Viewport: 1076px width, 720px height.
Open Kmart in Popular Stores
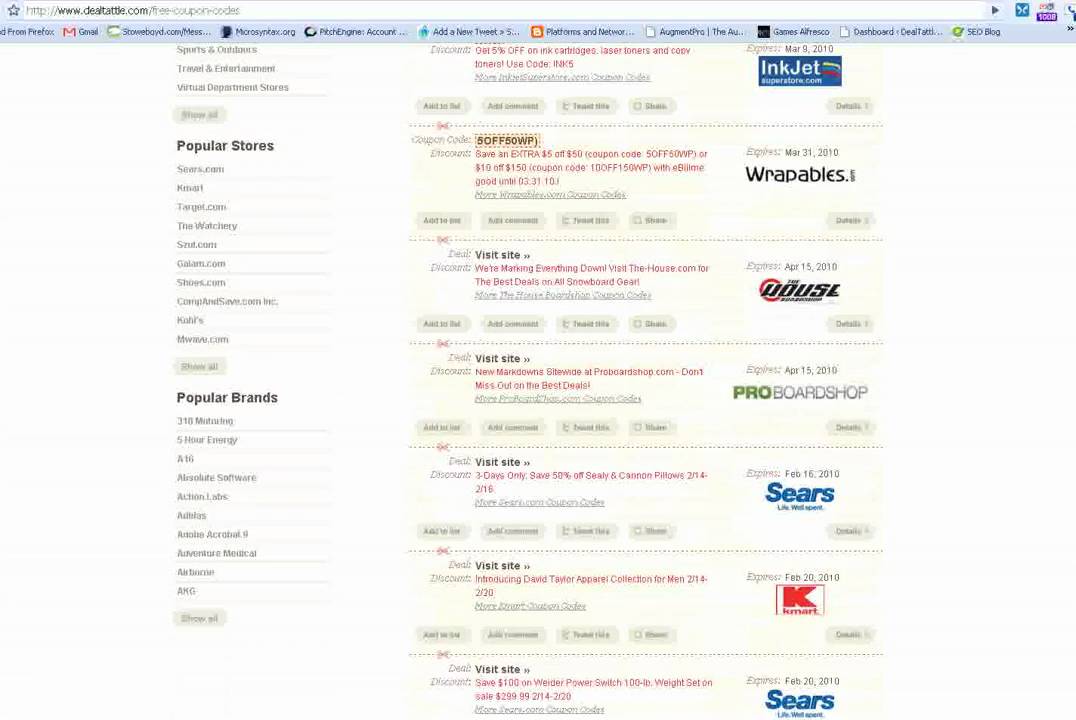click(190, 188)
